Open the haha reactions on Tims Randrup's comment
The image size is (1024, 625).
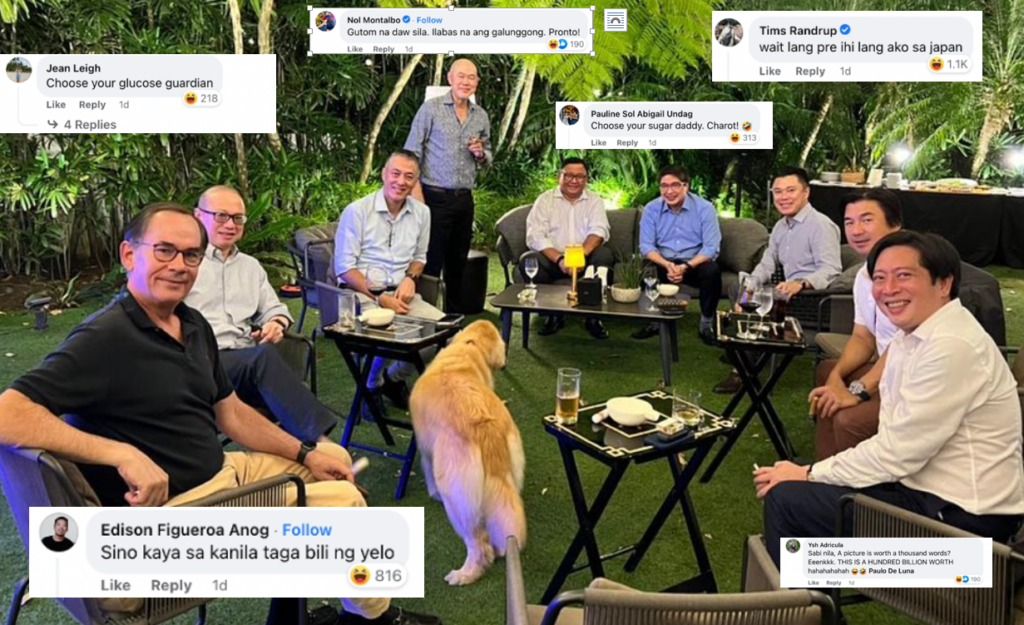pyautogui.click(x=949, y=64)
